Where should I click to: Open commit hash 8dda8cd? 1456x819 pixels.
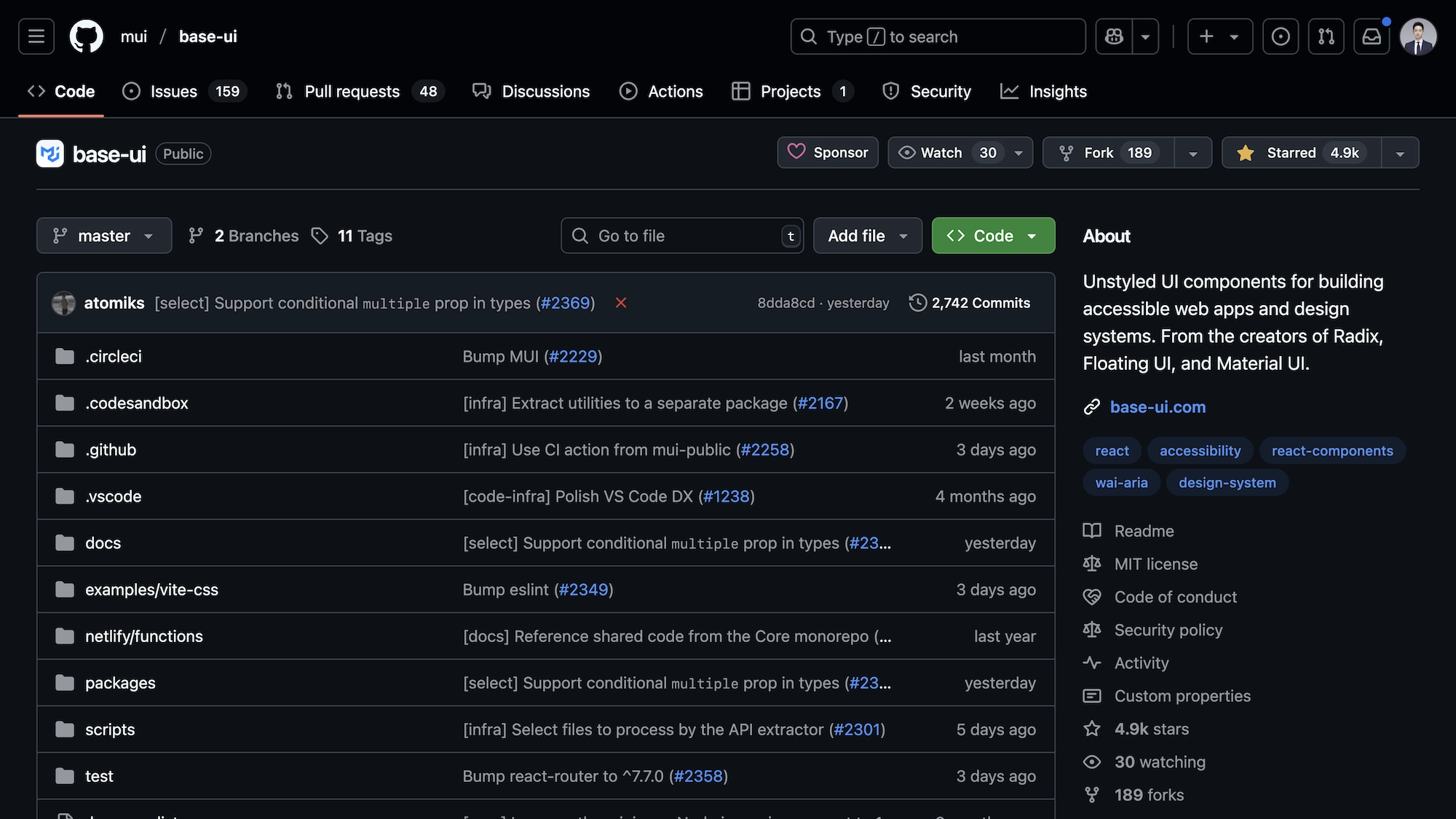tap(786, 303)
